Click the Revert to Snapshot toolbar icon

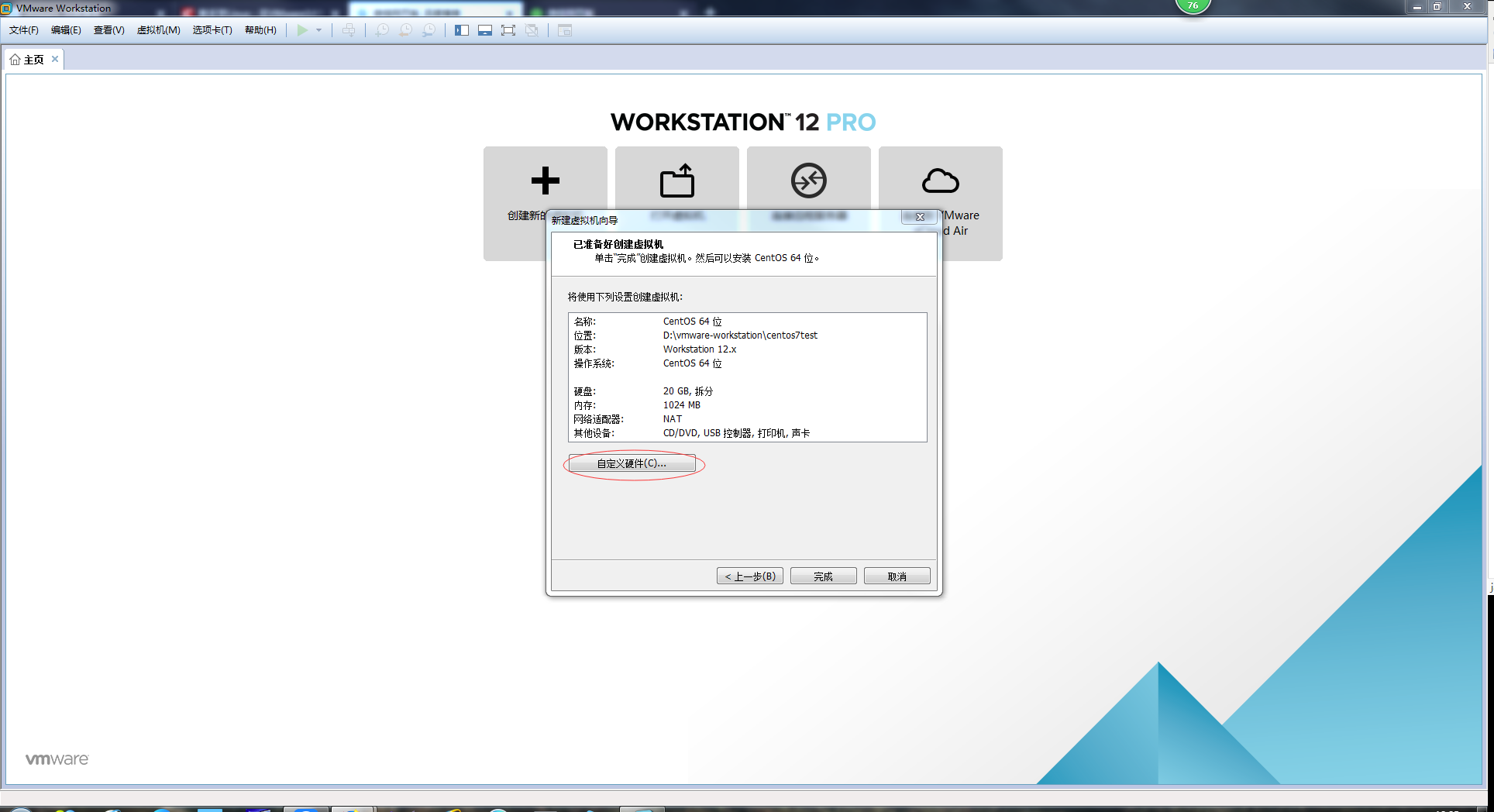405,30
